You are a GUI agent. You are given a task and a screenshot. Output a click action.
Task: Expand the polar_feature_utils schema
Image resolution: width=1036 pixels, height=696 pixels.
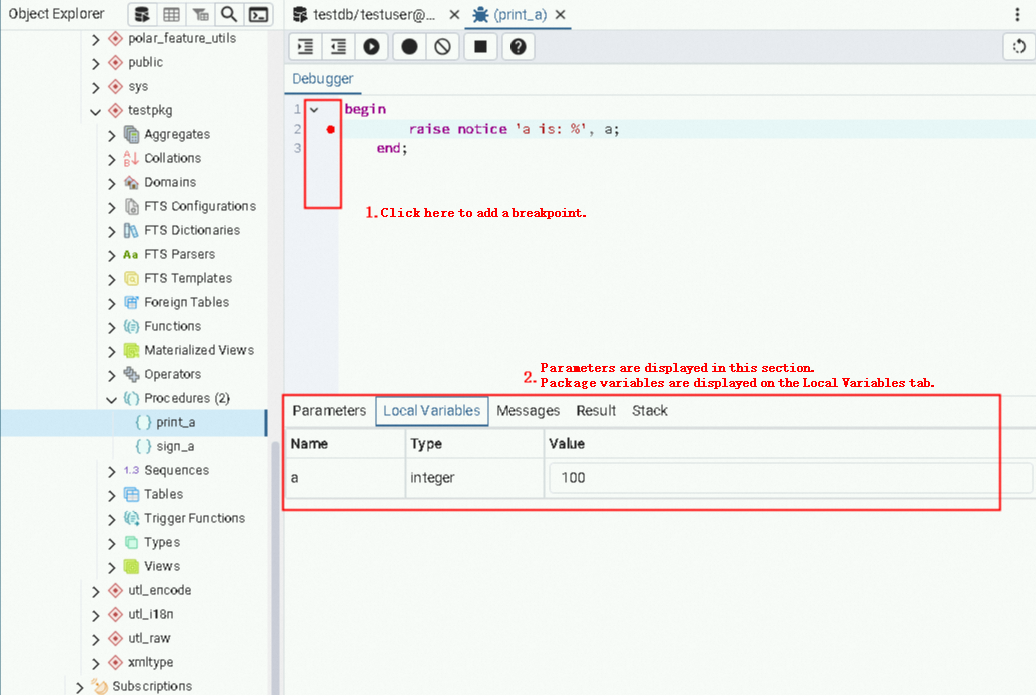95,39
